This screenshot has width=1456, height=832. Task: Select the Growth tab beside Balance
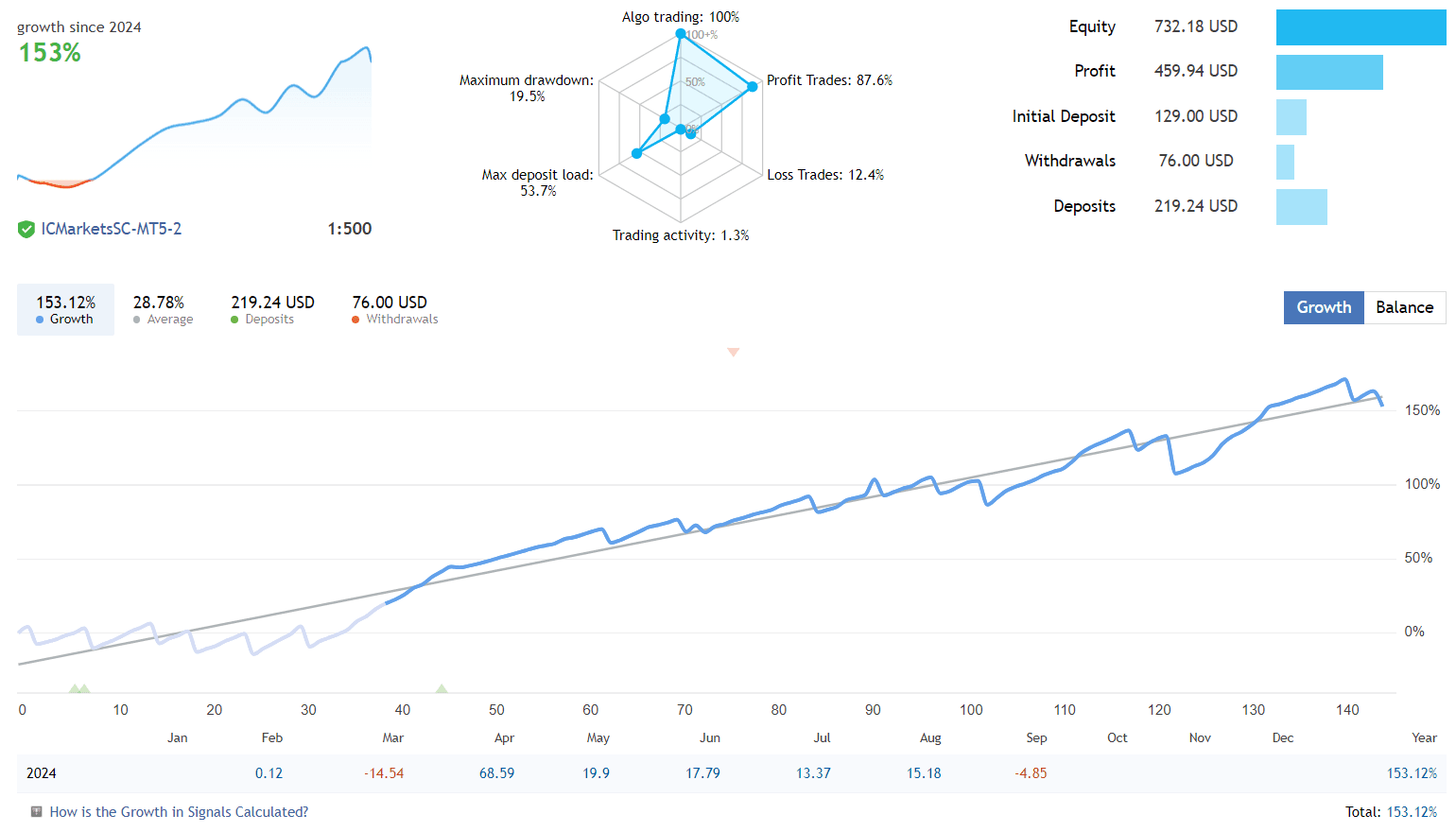click(1324, 307)
